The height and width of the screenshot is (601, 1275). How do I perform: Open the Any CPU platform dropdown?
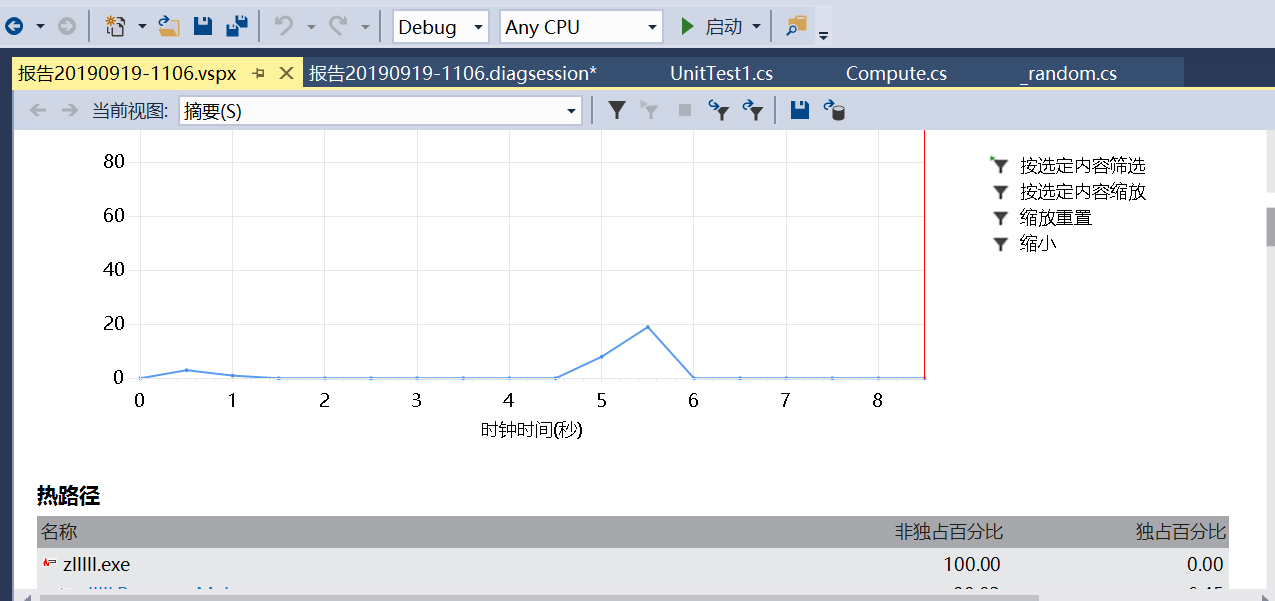coord(581,27)
